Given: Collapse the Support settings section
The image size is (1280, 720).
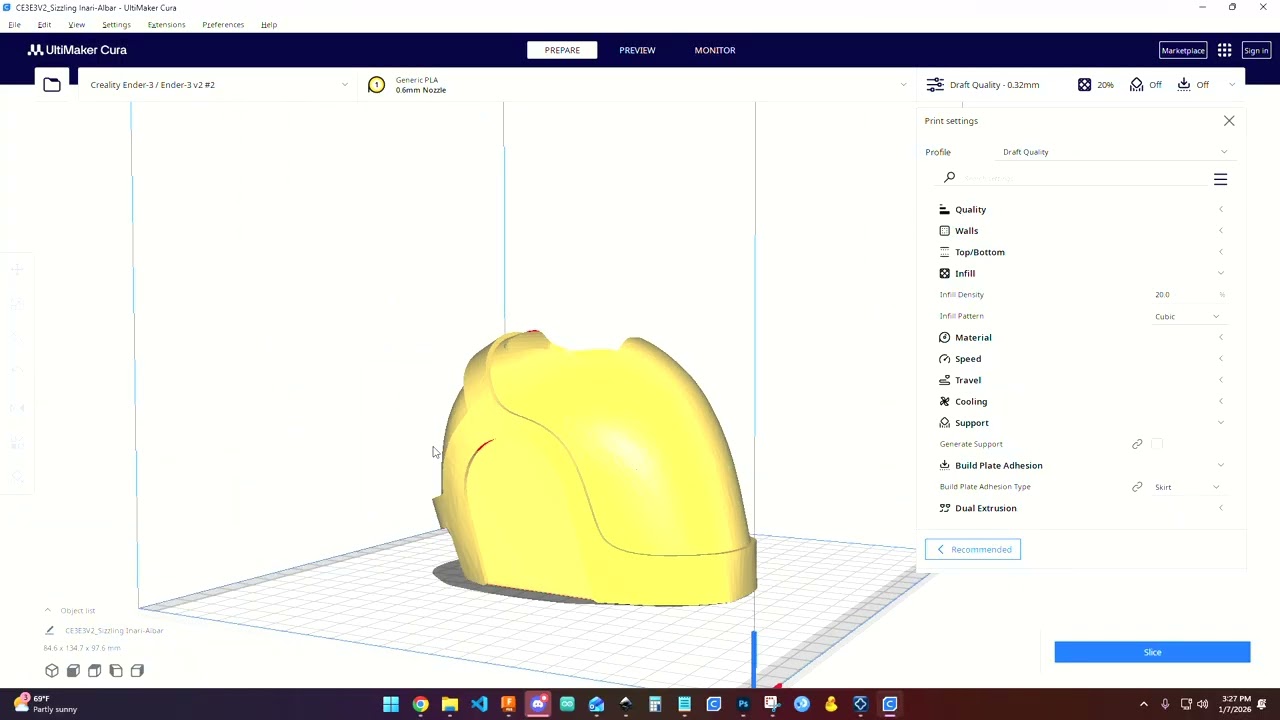Looking at the screenshot, I should (1082, 423).
